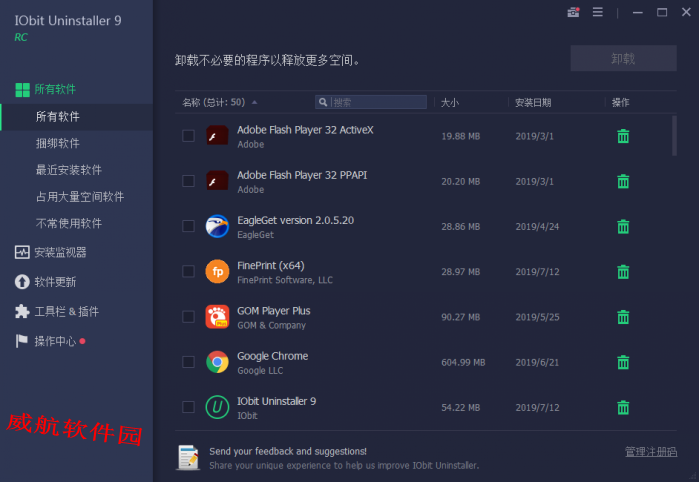Click FinePrint Software, LLC publisher text
This screenshot has width=699, height=482.
pos(285,280)
